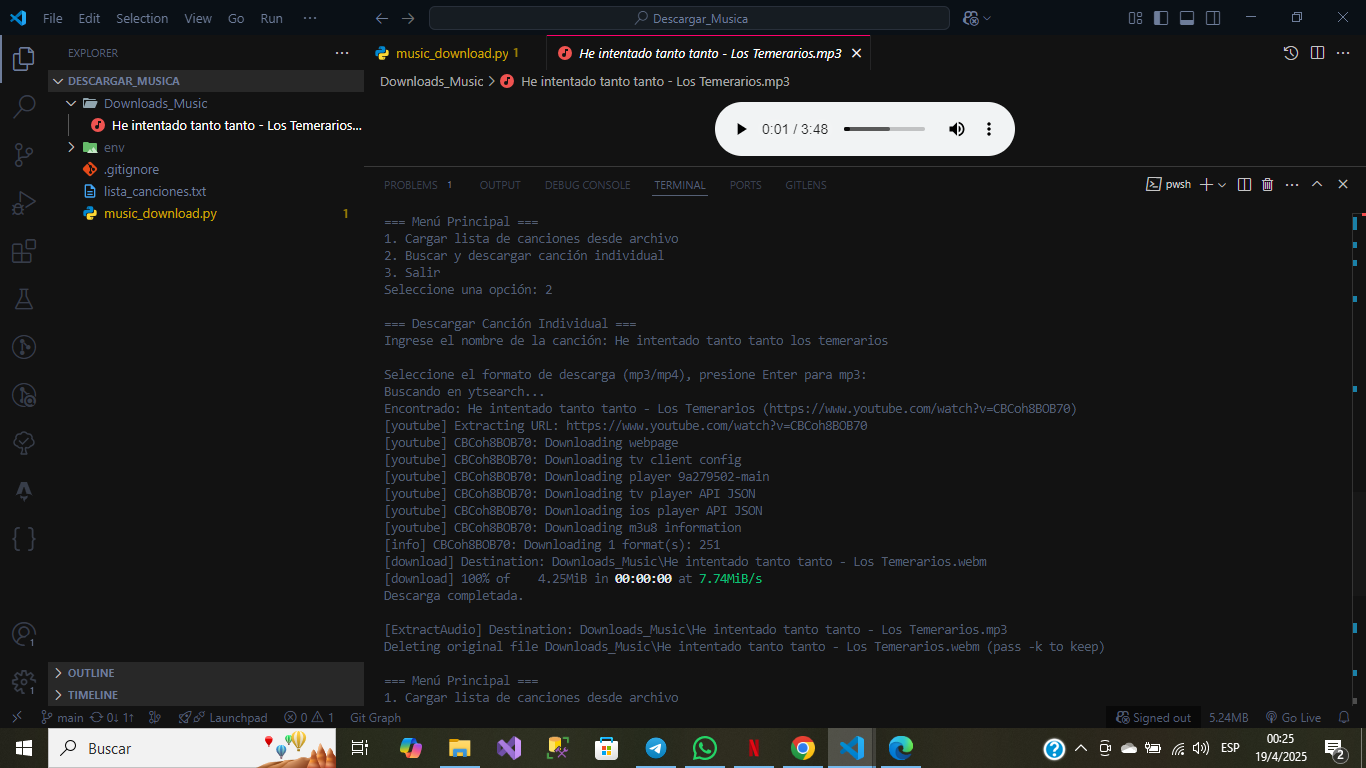
Task: Switch to the PROBLEMS tab
Action: (x=411, y=185)
